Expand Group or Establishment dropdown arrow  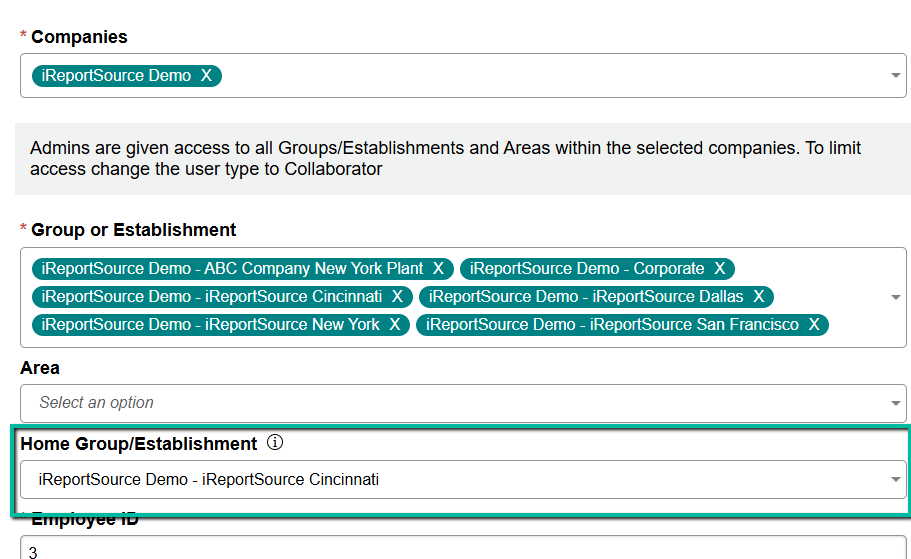point(895,297)
